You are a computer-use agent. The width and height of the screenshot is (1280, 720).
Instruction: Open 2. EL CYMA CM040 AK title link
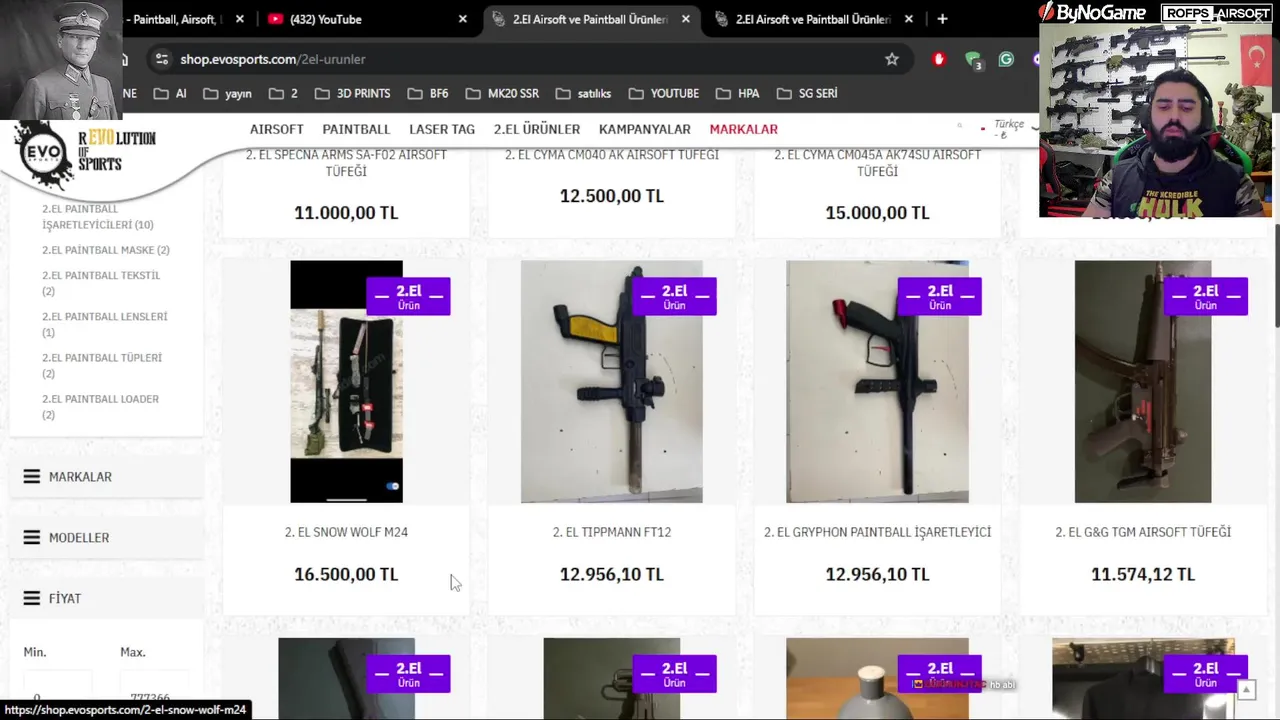pos(612,155)
